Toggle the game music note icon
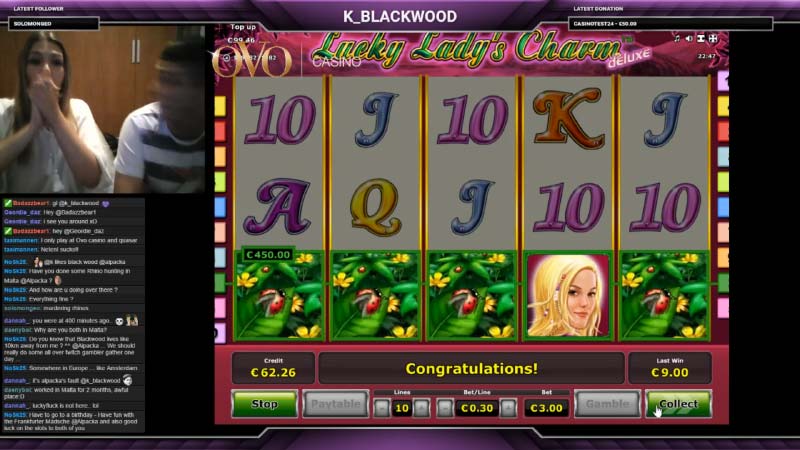This screenshot has height=450, width=800. coord(677,39)
